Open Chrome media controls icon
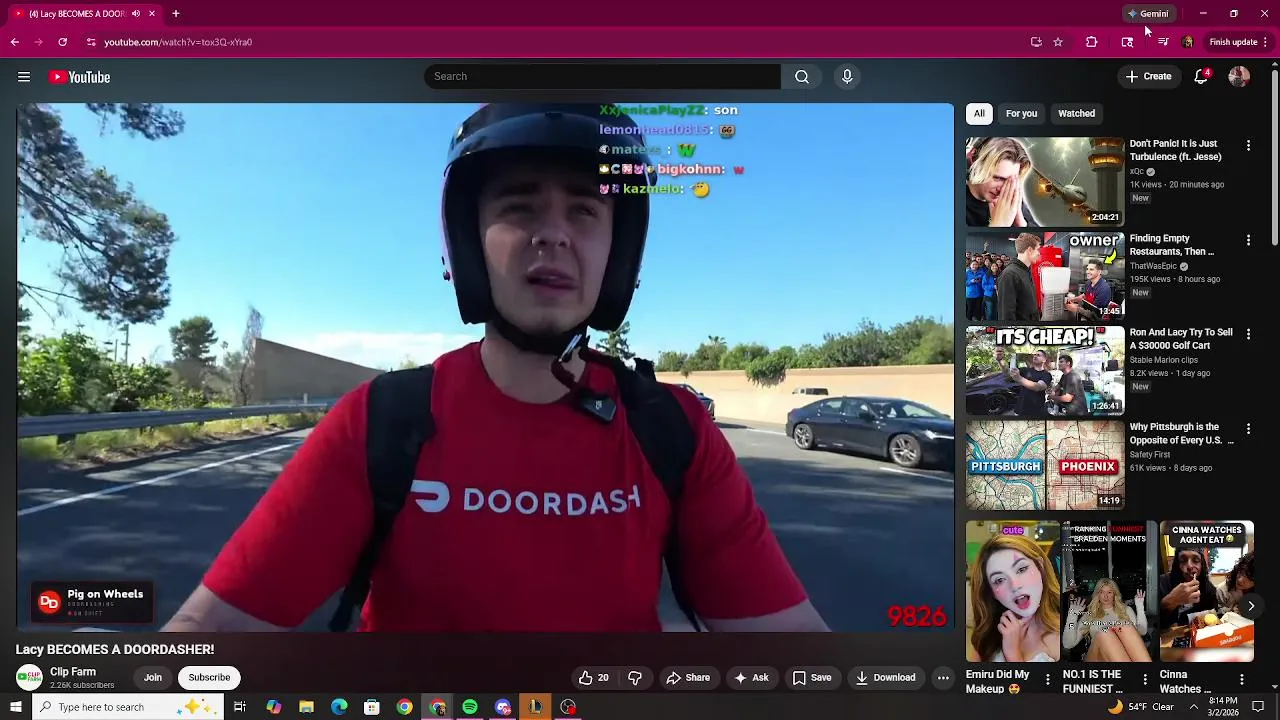Image resolution: width=1280 pixels, height=720 pixels. [1163, 42]
